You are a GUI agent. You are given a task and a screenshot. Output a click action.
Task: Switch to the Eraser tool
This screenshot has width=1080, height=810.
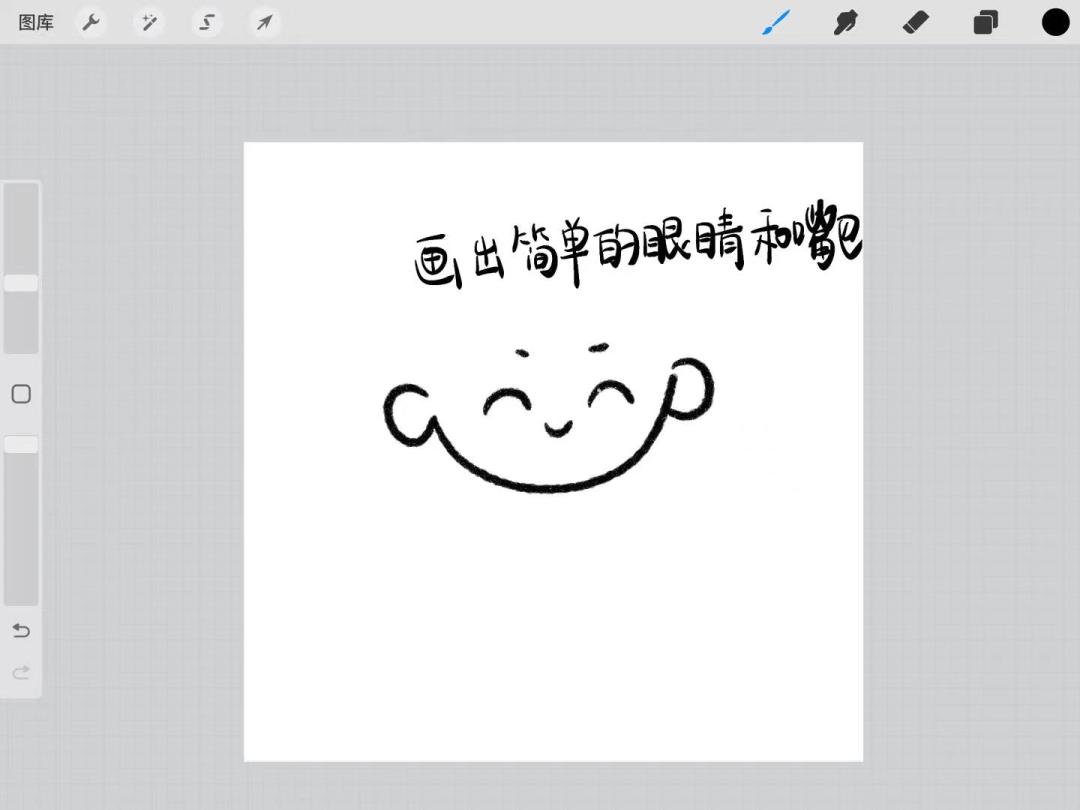click(x=915, y=22)
